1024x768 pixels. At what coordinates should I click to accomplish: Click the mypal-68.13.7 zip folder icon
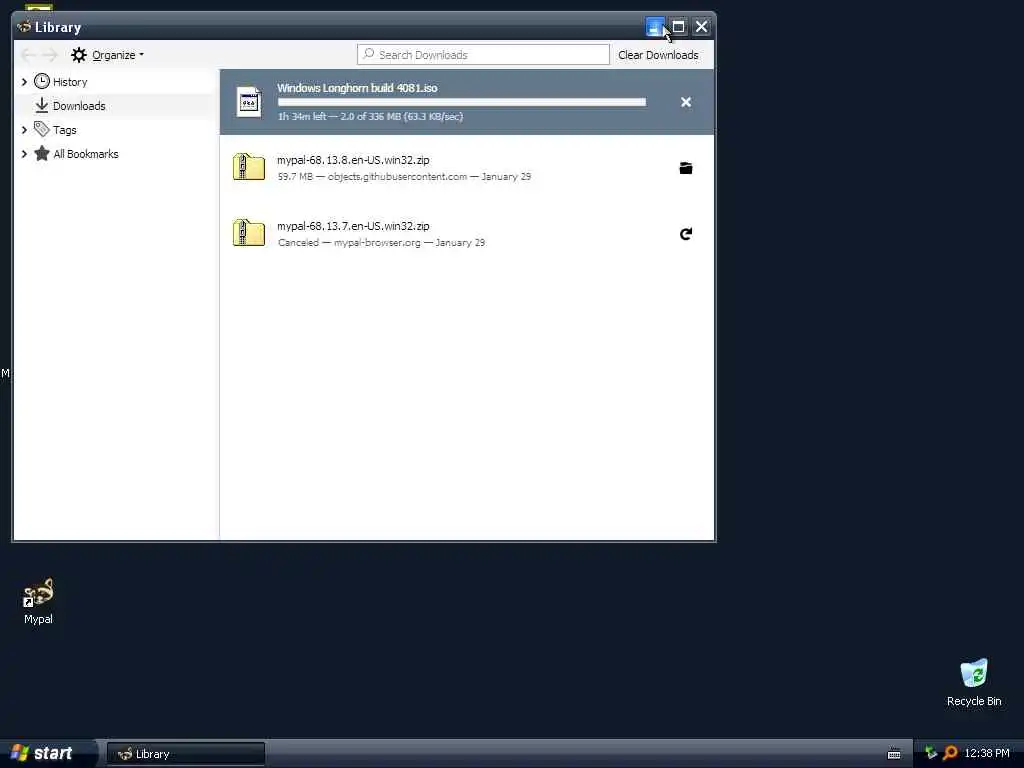pyautogui.click(x=249, y=232)
